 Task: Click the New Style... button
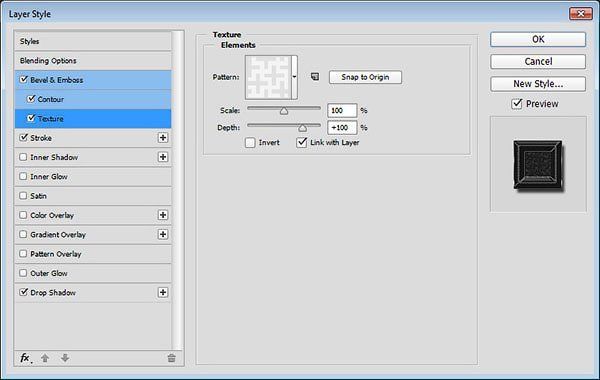click(x=538, y=84)
